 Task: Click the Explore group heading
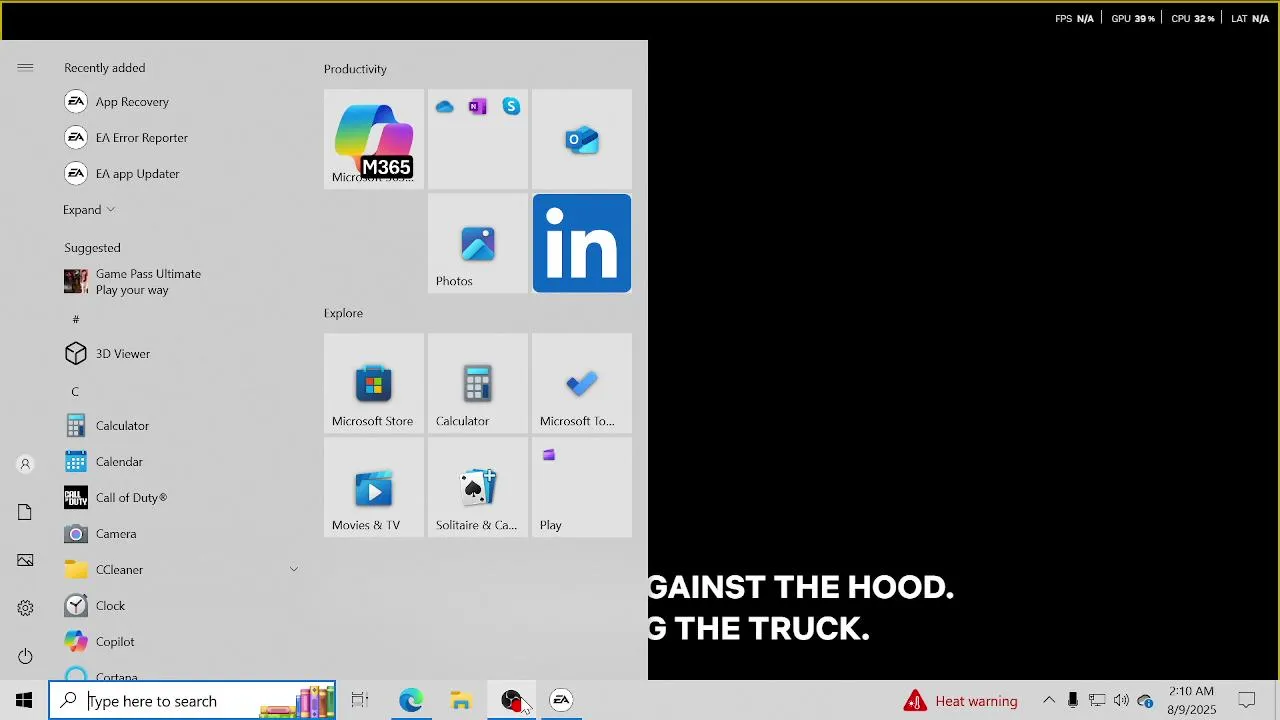tap(343, 313)
